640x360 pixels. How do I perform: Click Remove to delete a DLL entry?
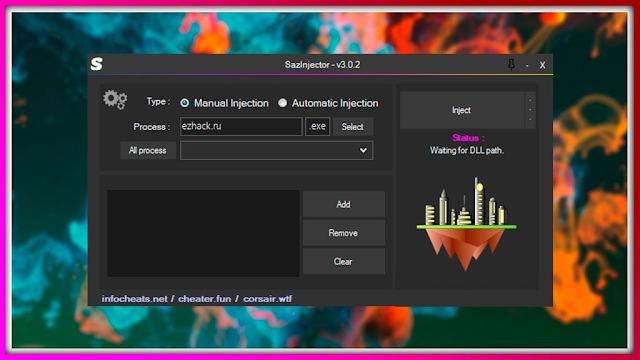click(344, 233)
